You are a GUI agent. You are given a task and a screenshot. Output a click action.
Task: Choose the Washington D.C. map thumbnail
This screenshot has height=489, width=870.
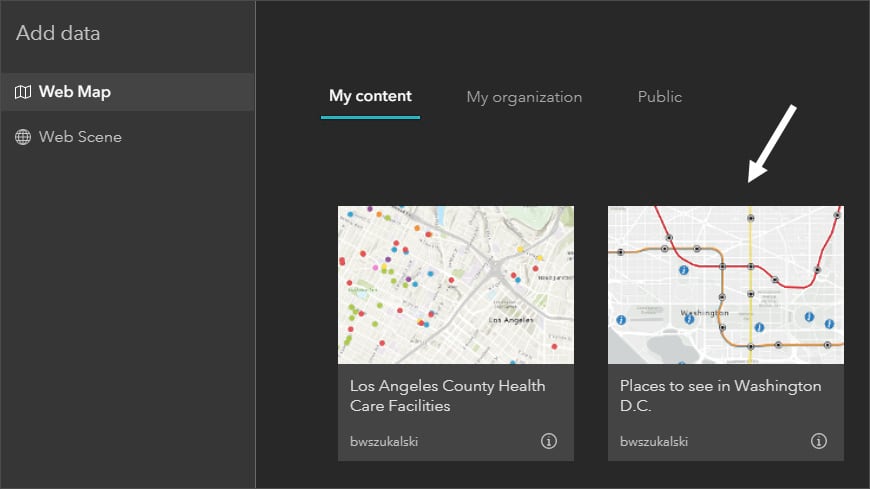pos(726,284)
